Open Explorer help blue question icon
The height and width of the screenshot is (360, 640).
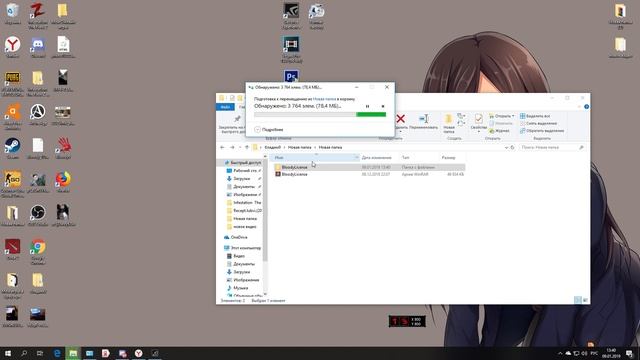[587, 107]
